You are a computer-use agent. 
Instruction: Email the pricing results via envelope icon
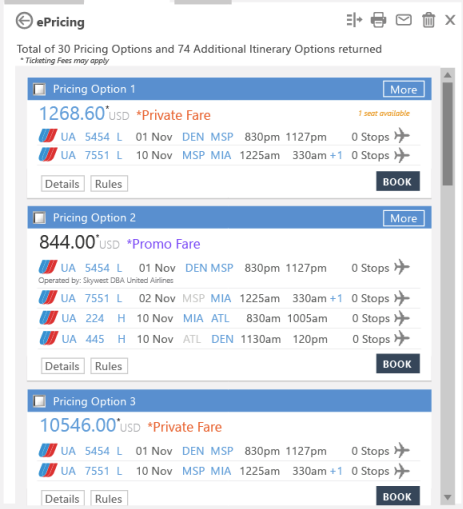tap(403, 20)
